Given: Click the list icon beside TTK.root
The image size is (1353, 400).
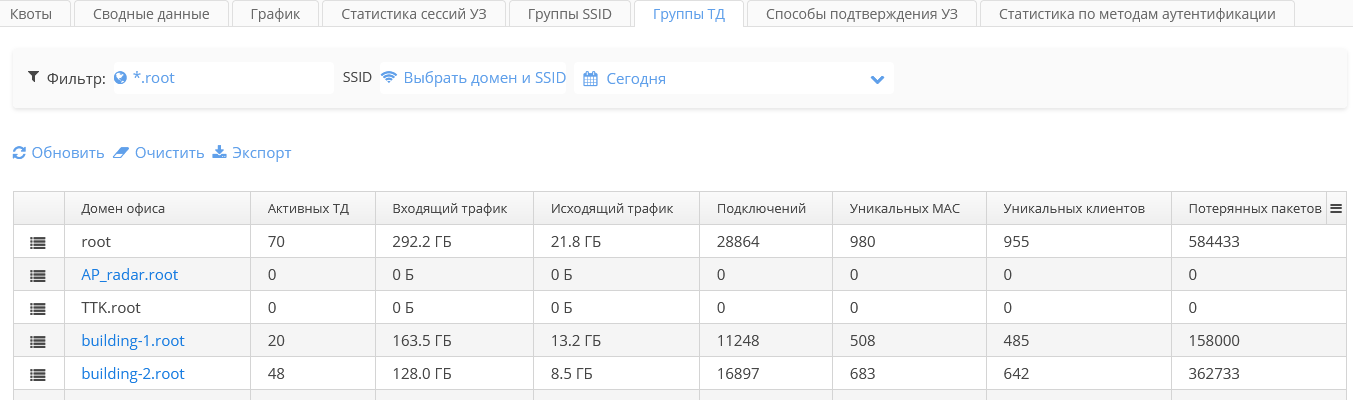Looking at the screenshot, I should 38,308.
